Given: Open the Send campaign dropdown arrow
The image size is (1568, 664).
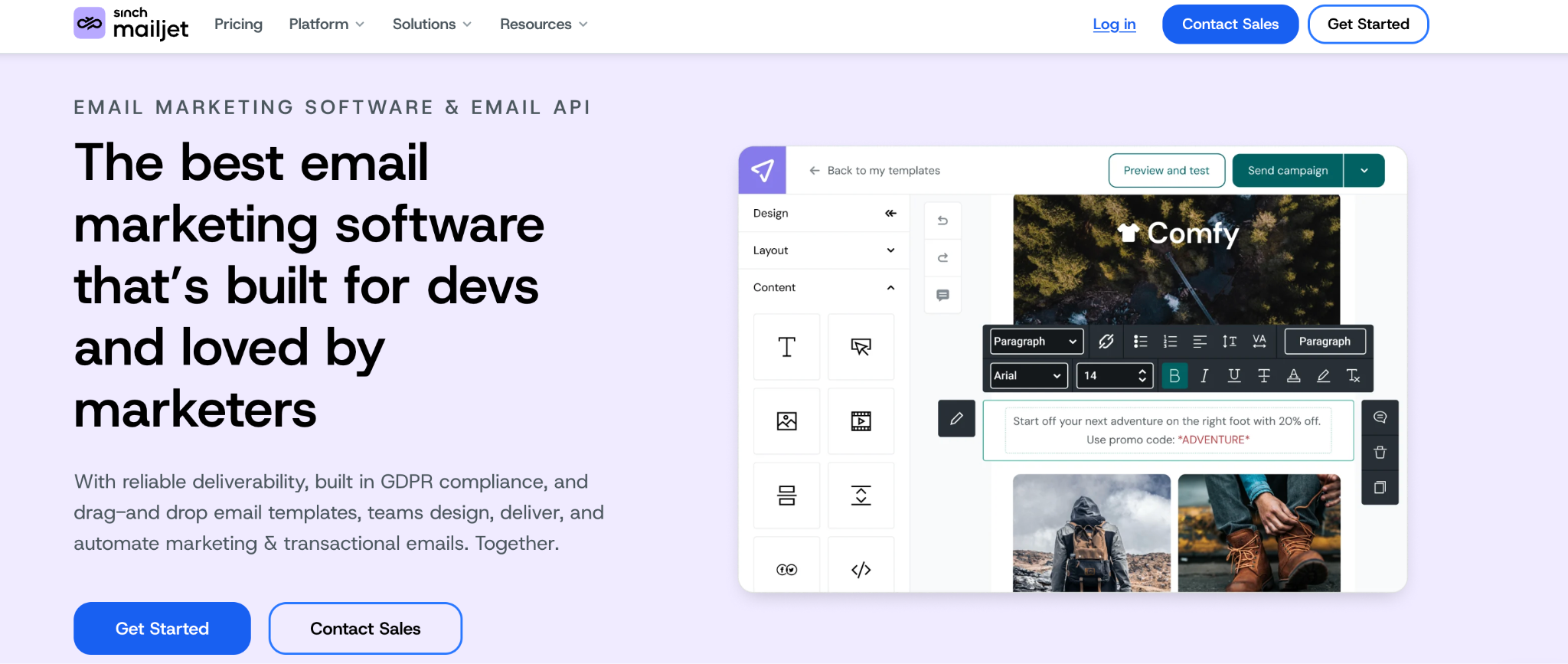Looking at the screenshot, I should click(1364, 171).
